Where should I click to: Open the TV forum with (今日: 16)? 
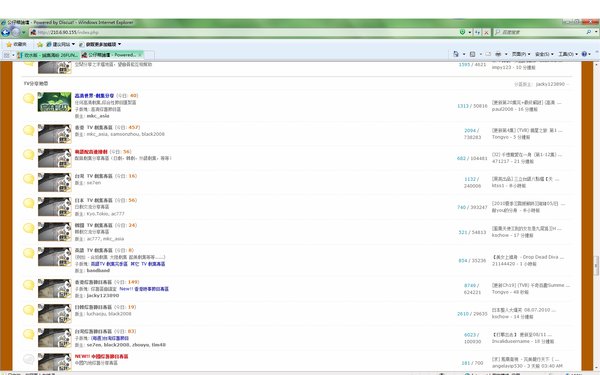tap(93, 176)
